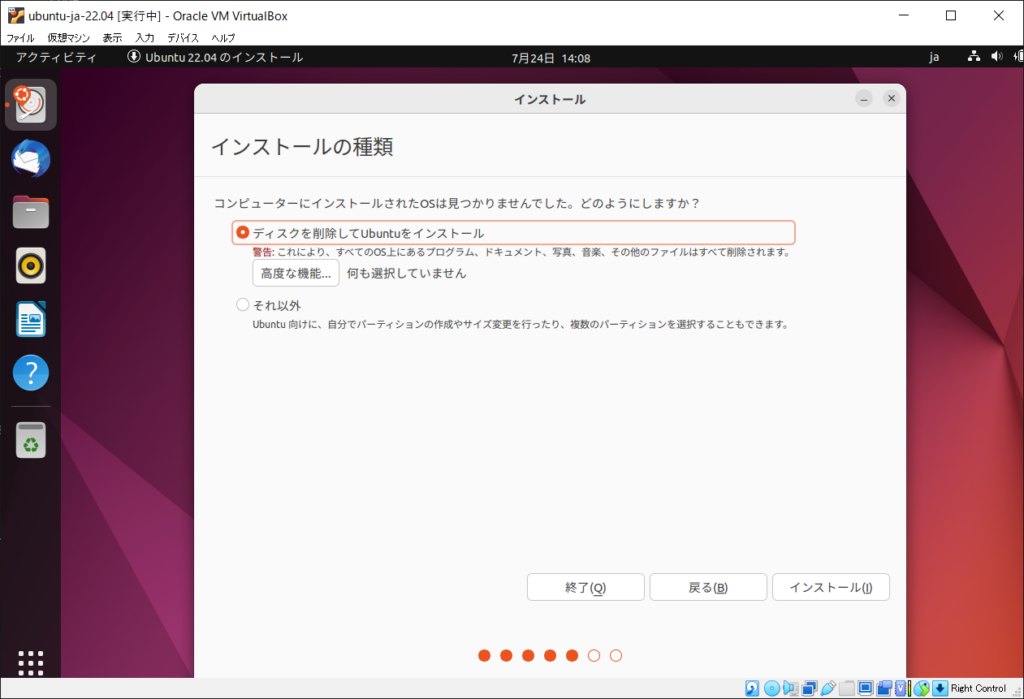Click VirtualBox mouse integration status icon
1024x699 pixels.
tap(921, 688)
